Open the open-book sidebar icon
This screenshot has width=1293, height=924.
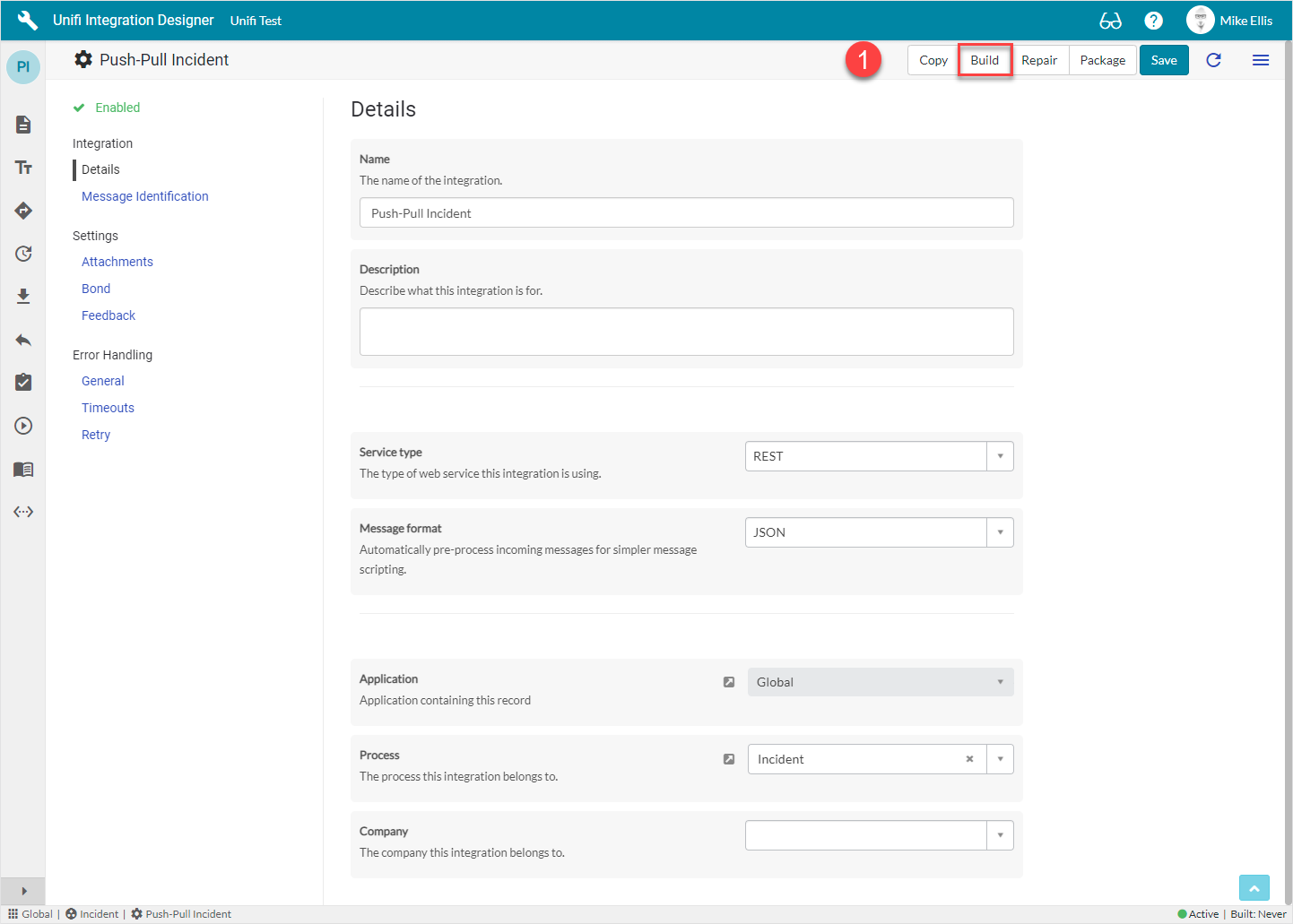pos(23,469)
